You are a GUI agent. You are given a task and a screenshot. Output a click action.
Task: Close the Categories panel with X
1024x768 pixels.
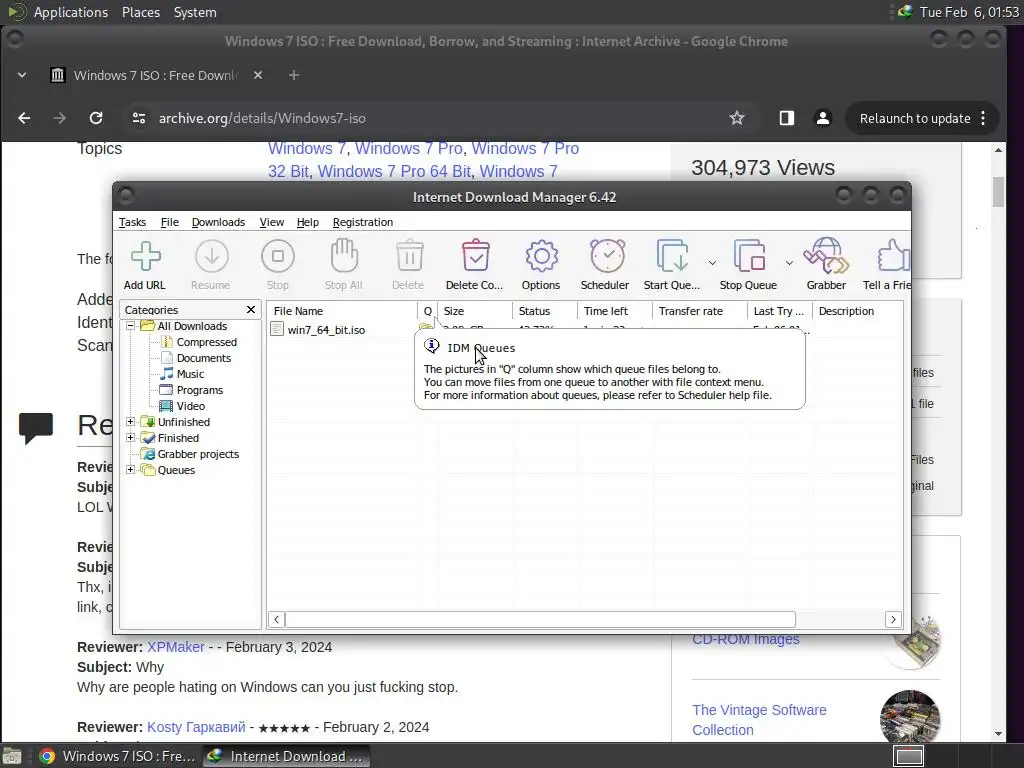251,310
